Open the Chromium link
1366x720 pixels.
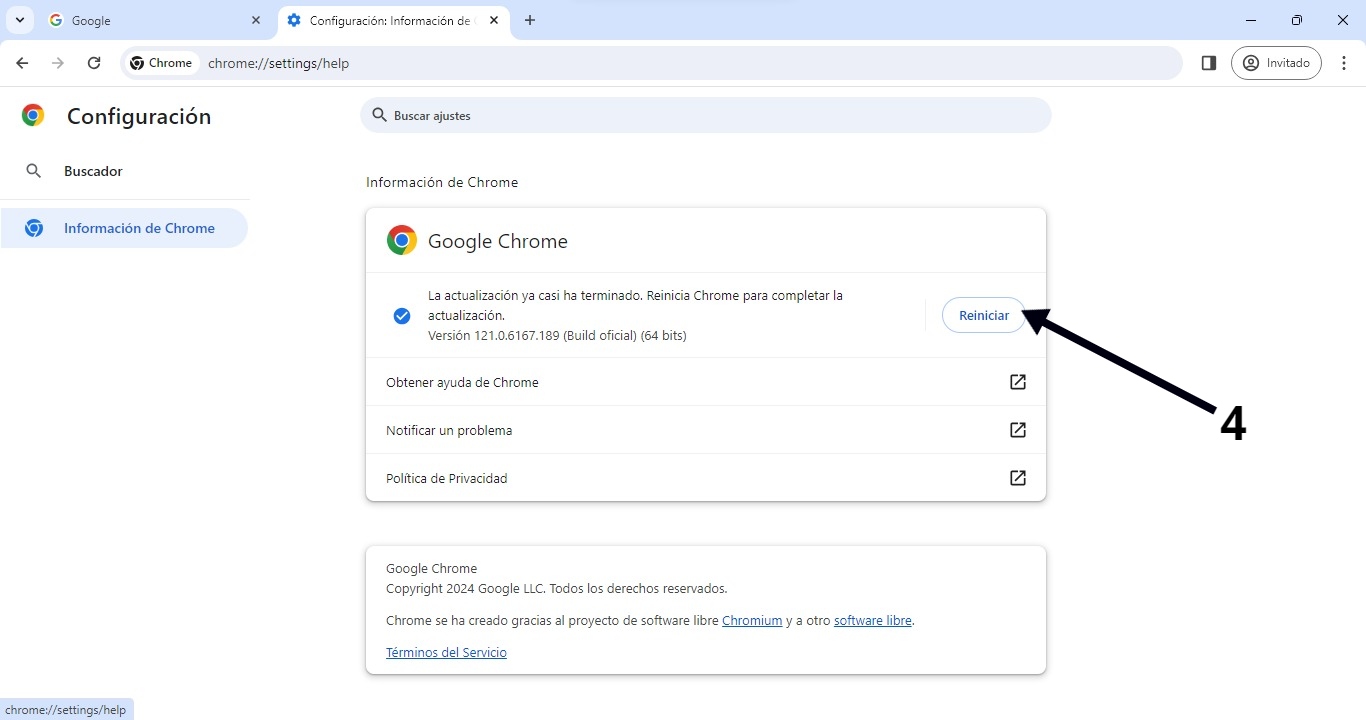click(752, 620)
